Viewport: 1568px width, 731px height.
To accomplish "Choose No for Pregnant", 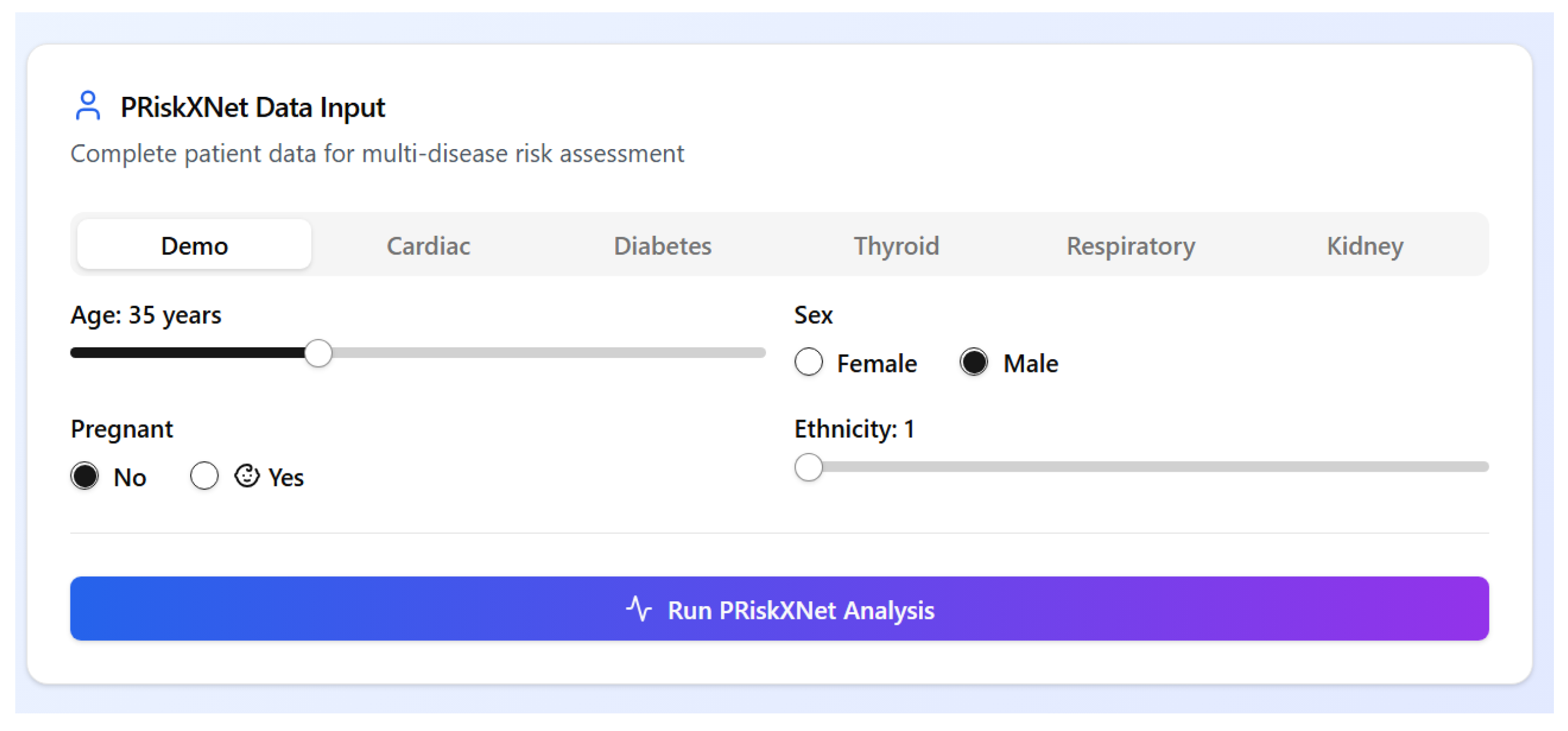I will (85, 476).
